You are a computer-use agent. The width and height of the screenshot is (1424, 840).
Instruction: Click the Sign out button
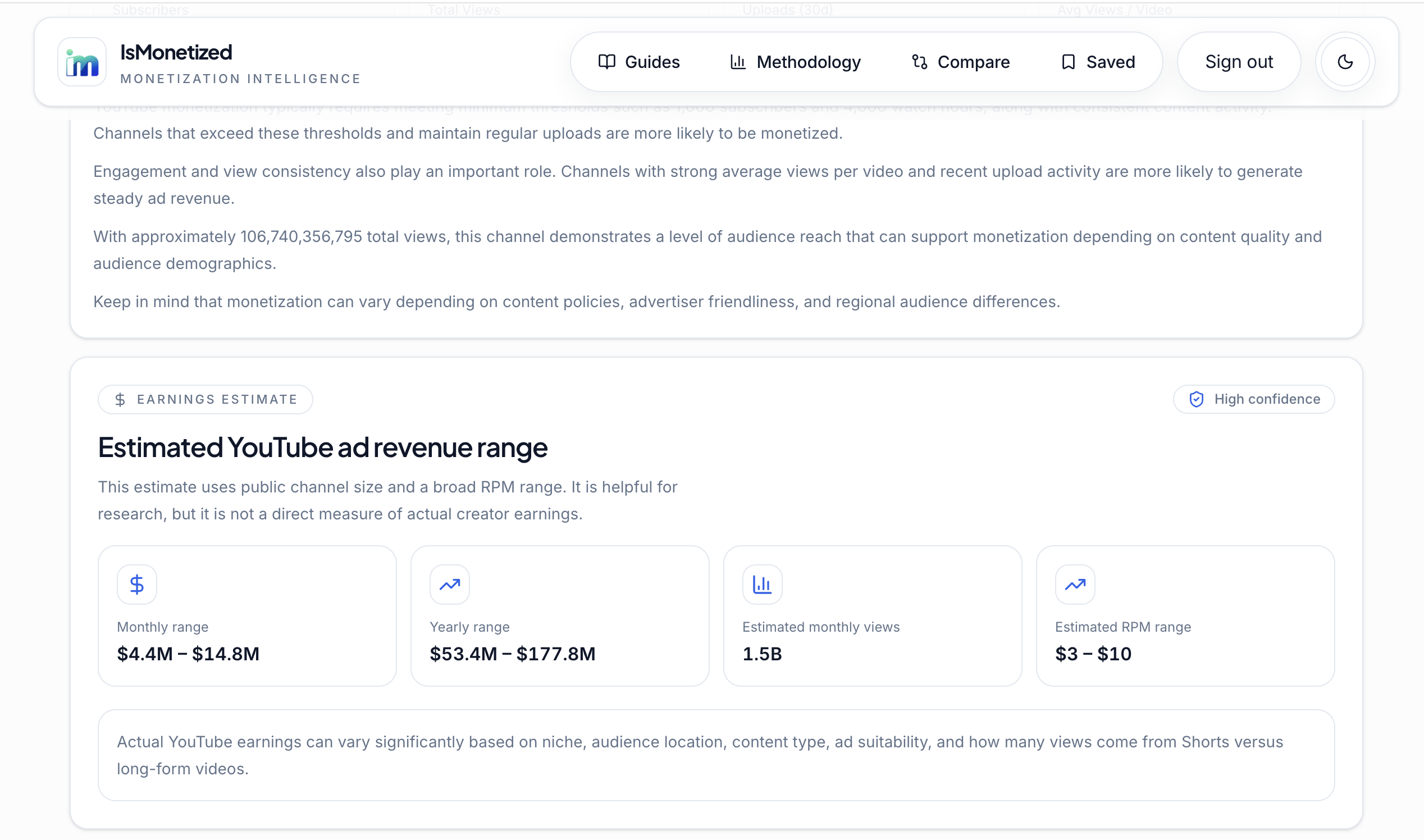click(1239, 62)
